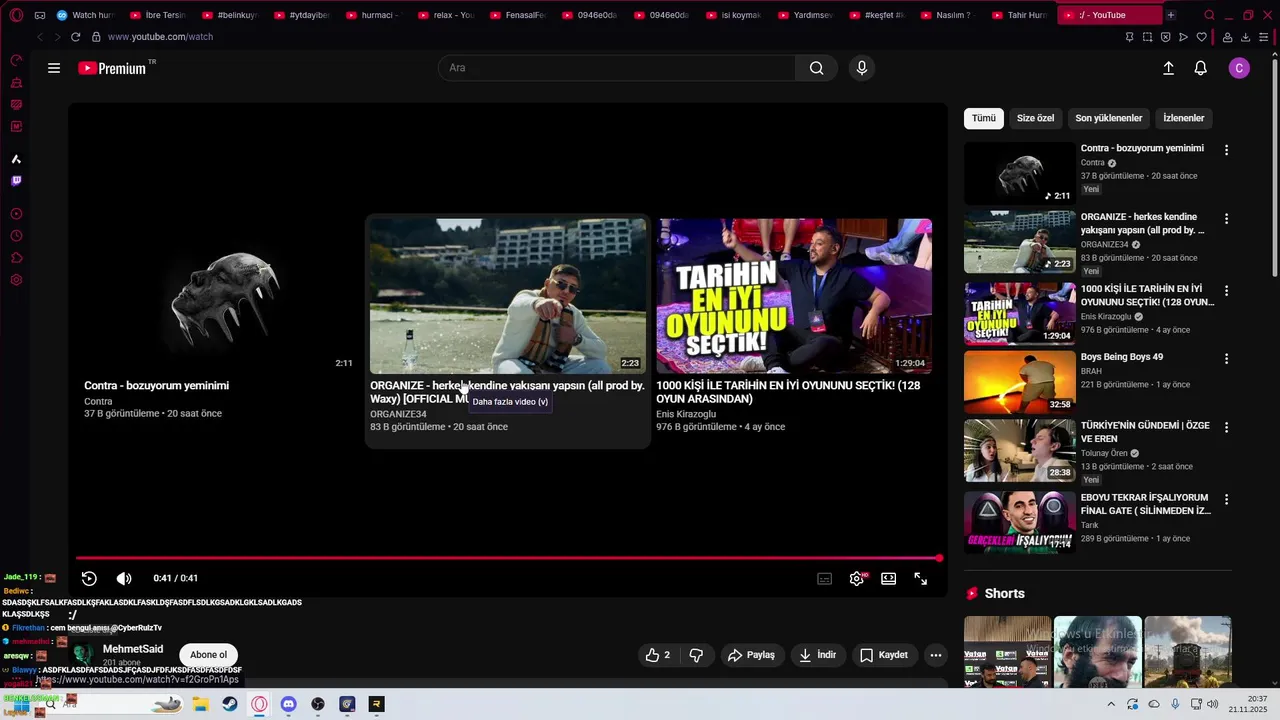Replay the video with the replay button
Screen dimensions: 1280x720
(89, 578)
